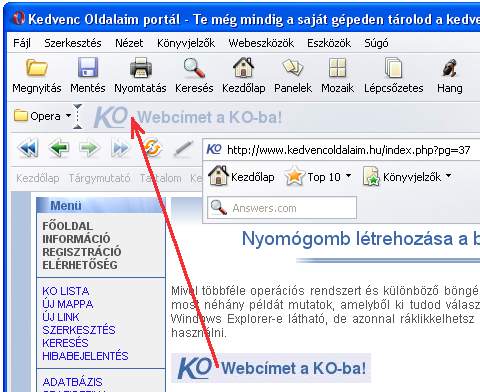Click the Webcímet a KO-ba! button in page content
Screen dimensions: 480x392
tap(271, 368)
